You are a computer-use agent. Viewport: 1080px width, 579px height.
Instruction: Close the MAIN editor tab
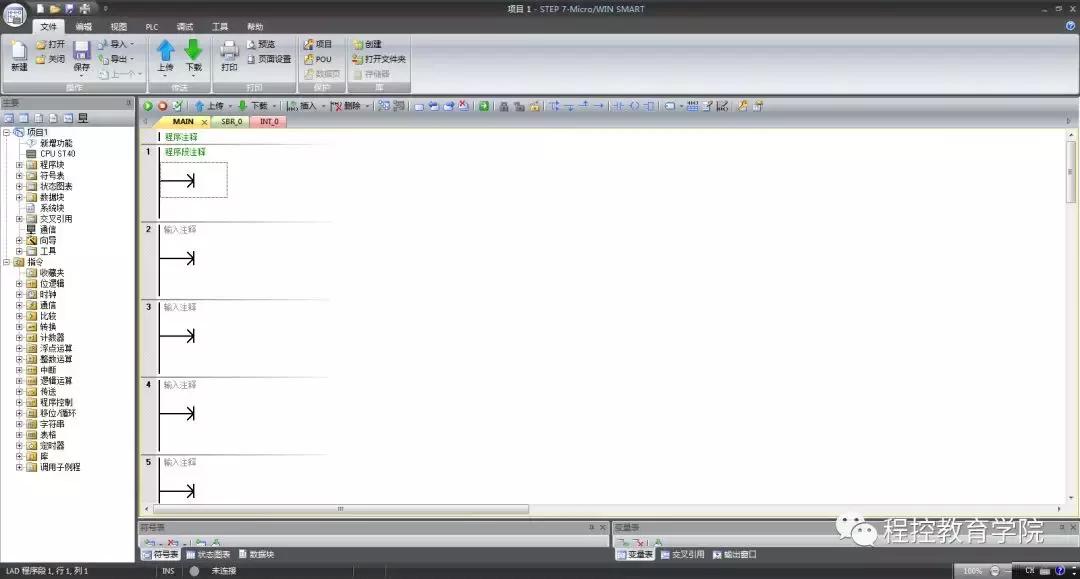(204, 122)
